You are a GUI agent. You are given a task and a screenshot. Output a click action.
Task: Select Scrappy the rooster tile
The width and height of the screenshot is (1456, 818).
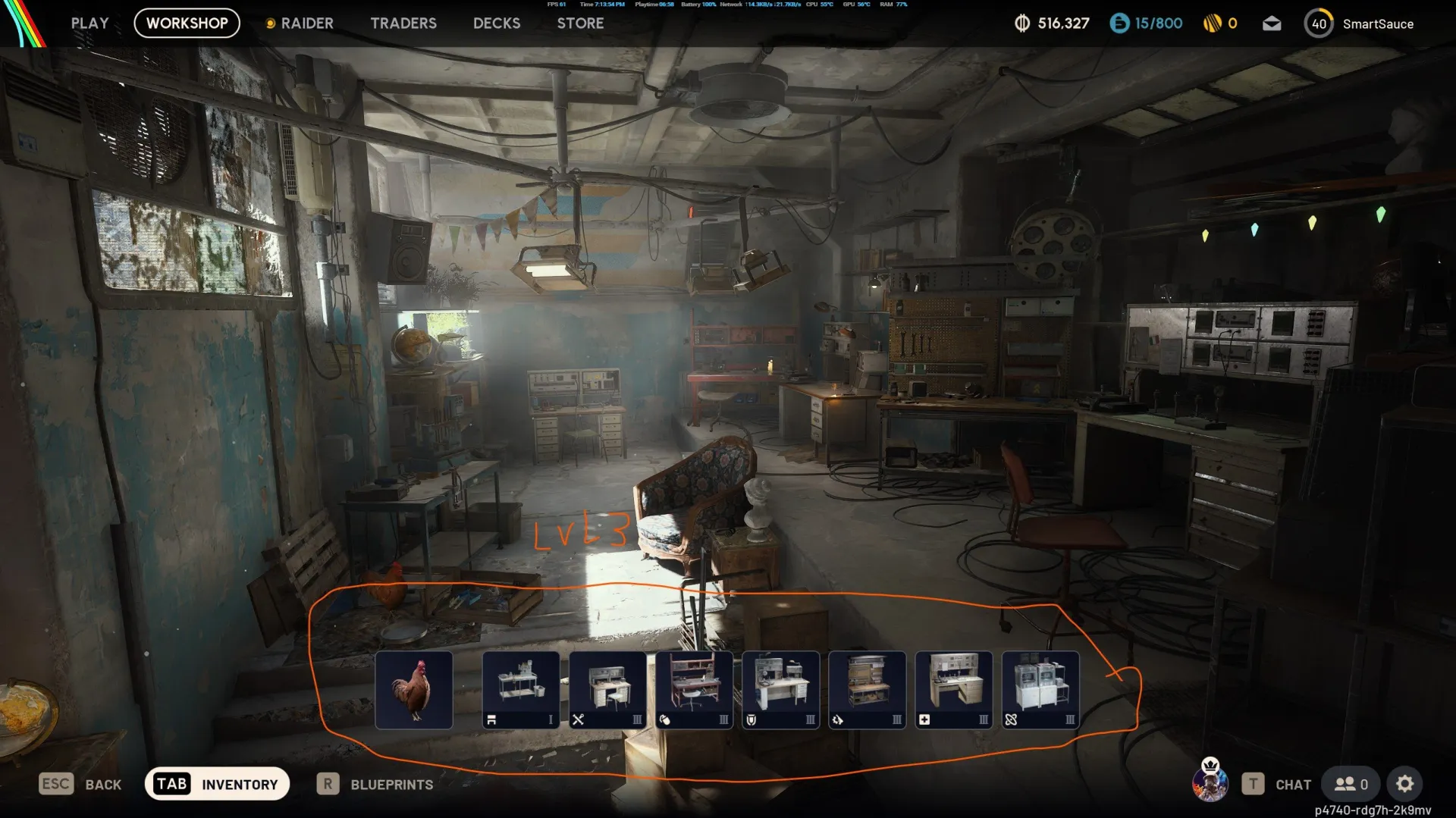click(x=414, y=690)
